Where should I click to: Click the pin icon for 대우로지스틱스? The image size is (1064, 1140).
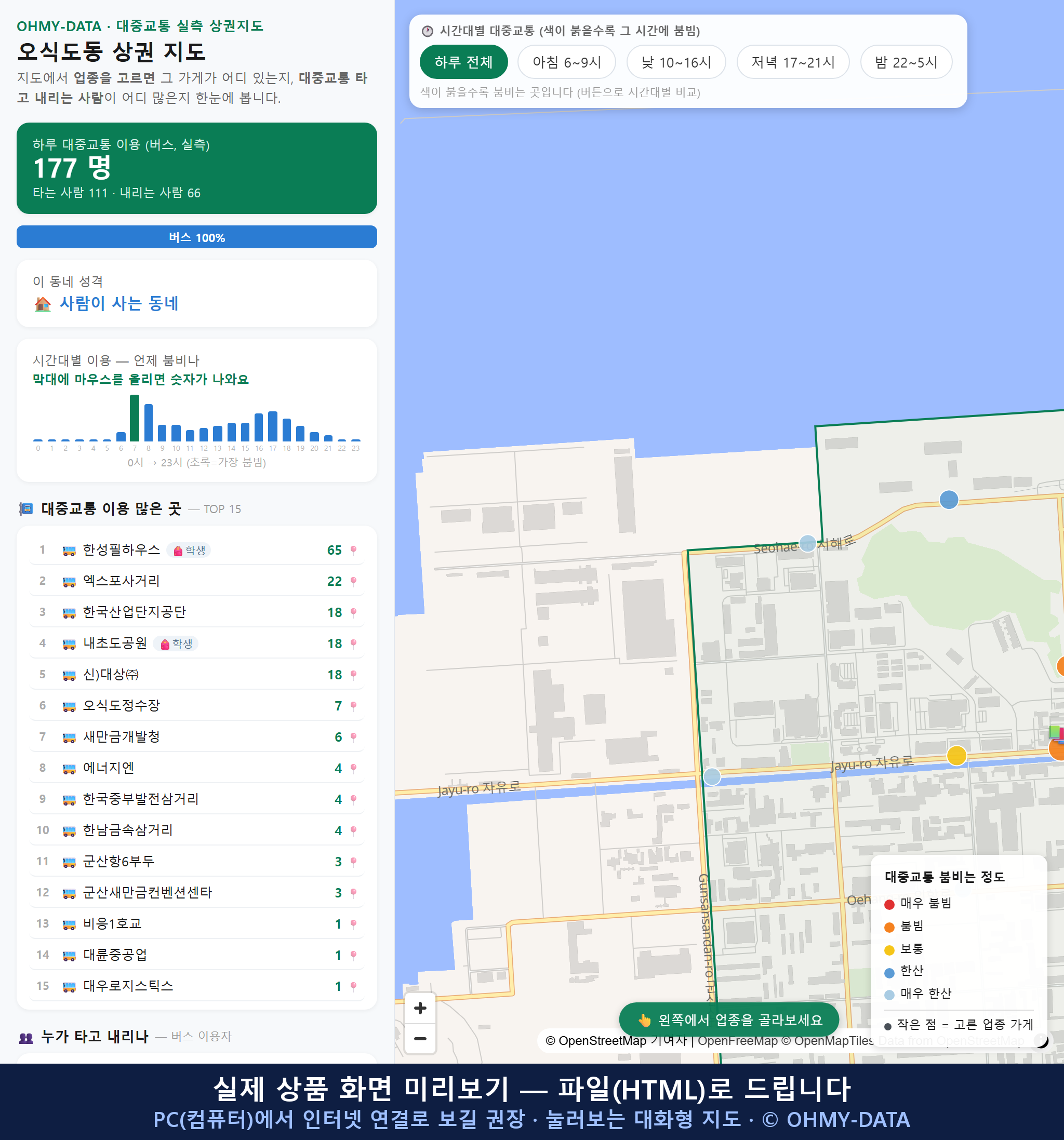(x=353, y=986)
